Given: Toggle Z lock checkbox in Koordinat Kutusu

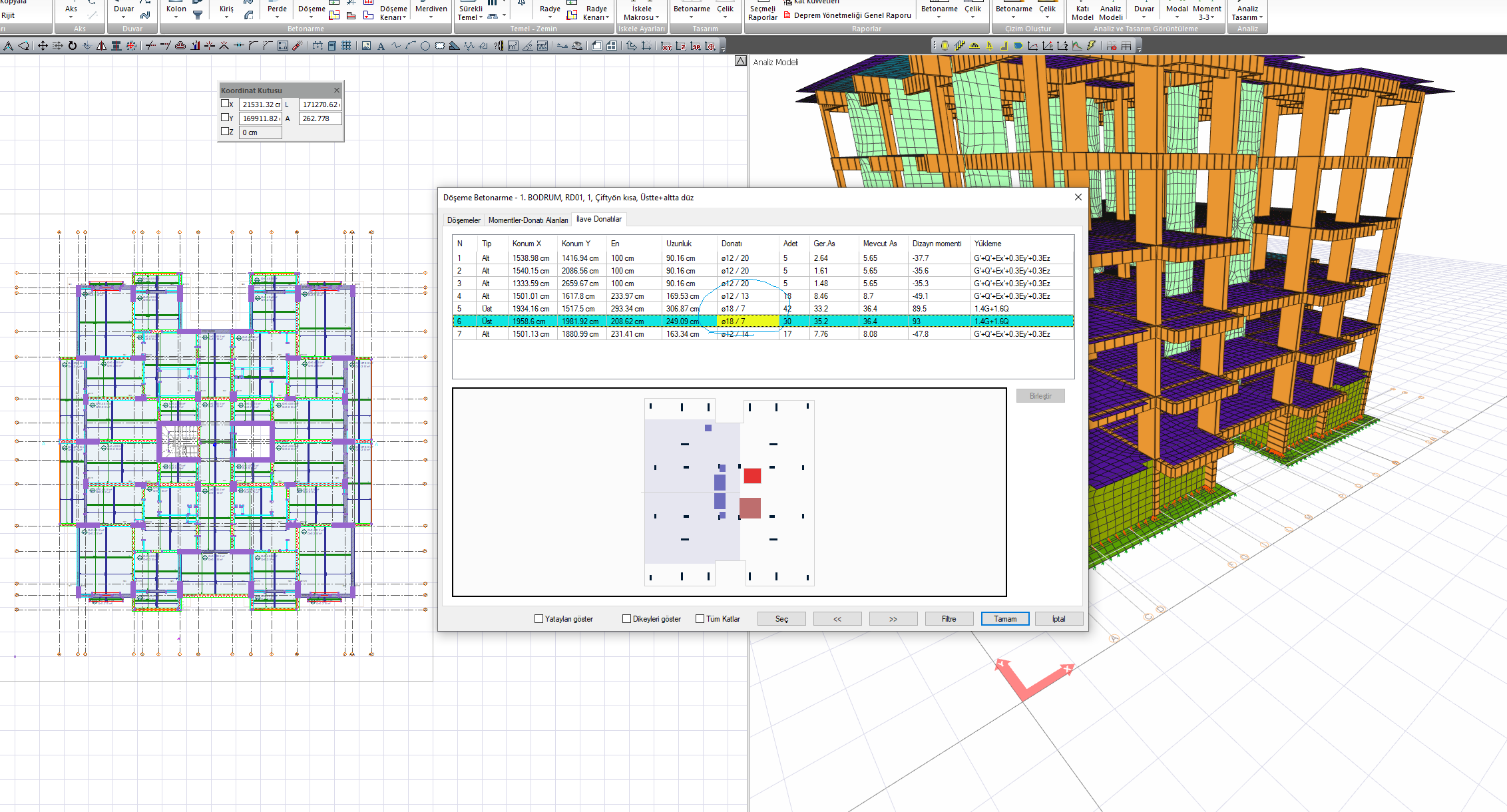Looking at the screenshot, I should click(225, 132).
